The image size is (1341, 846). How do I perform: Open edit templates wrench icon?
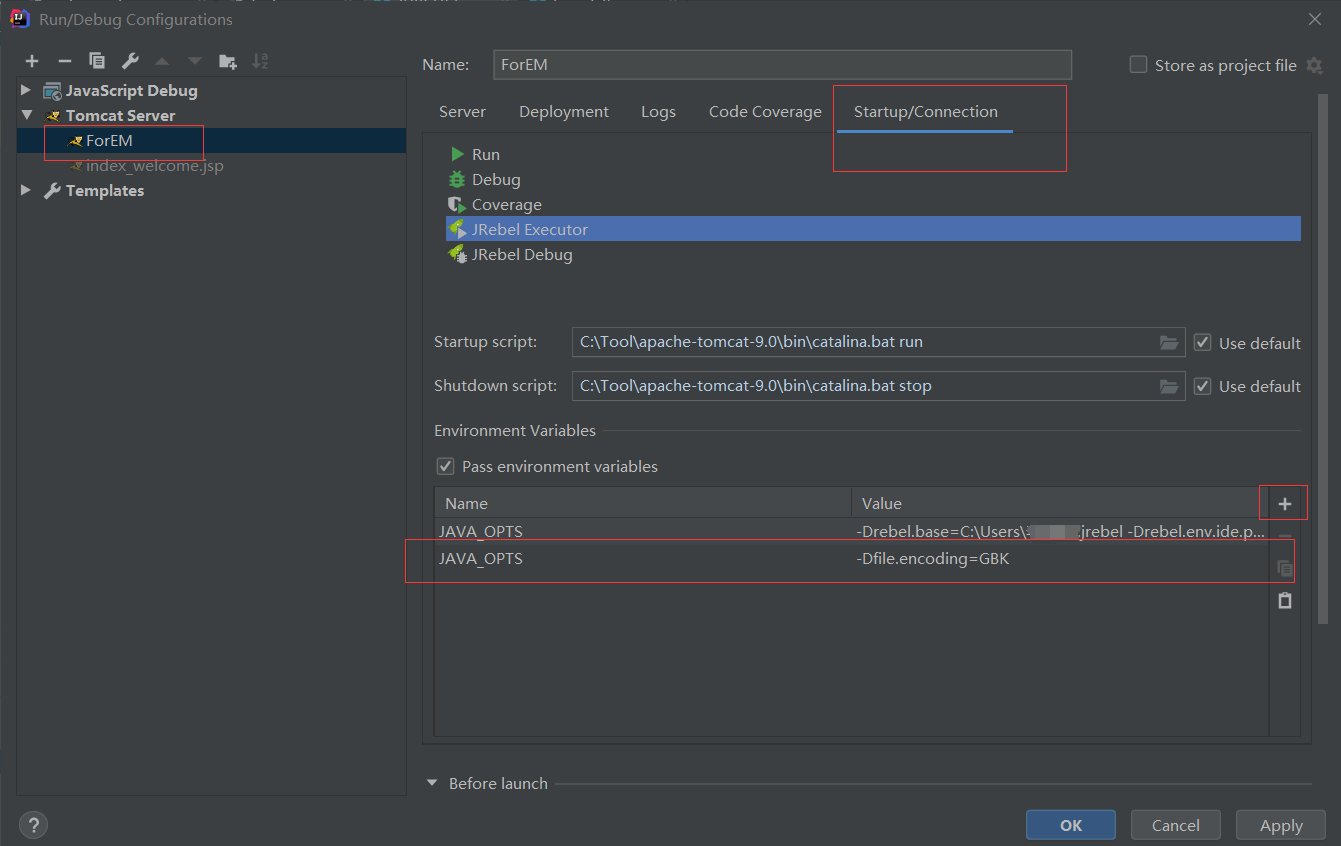(x=130, y=62)
